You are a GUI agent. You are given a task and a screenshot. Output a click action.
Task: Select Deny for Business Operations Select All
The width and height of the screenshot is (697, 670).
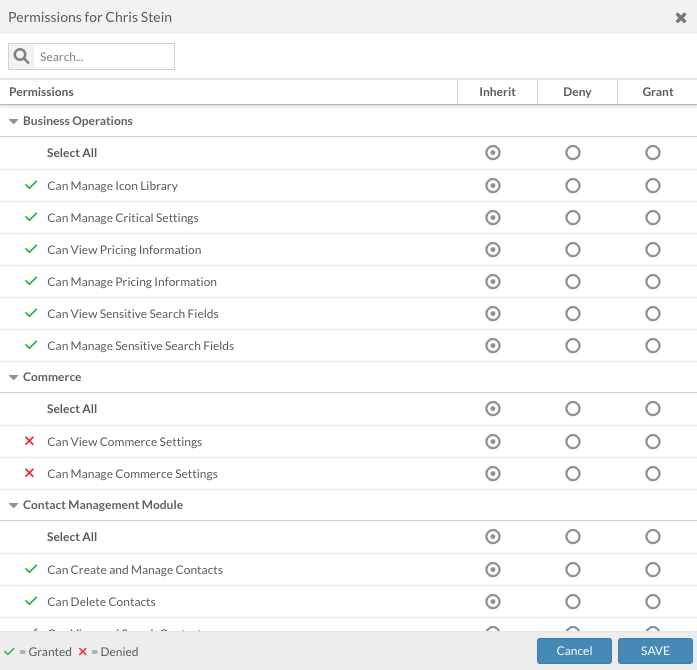(573, 153)
